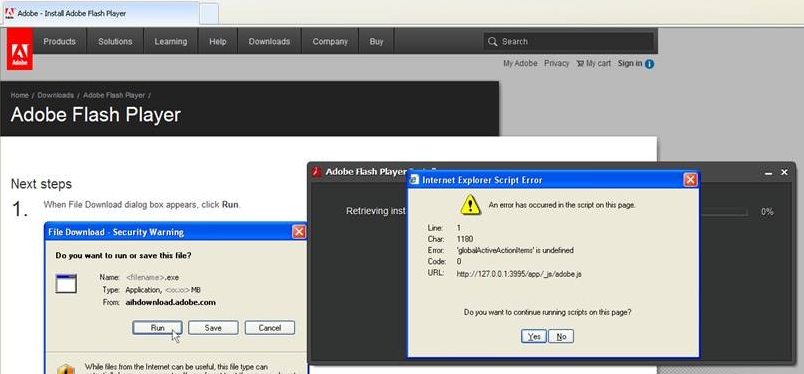Click the Char value 1180
The width and height of the screenshot is (804, 374).
[x=465, y=239]
